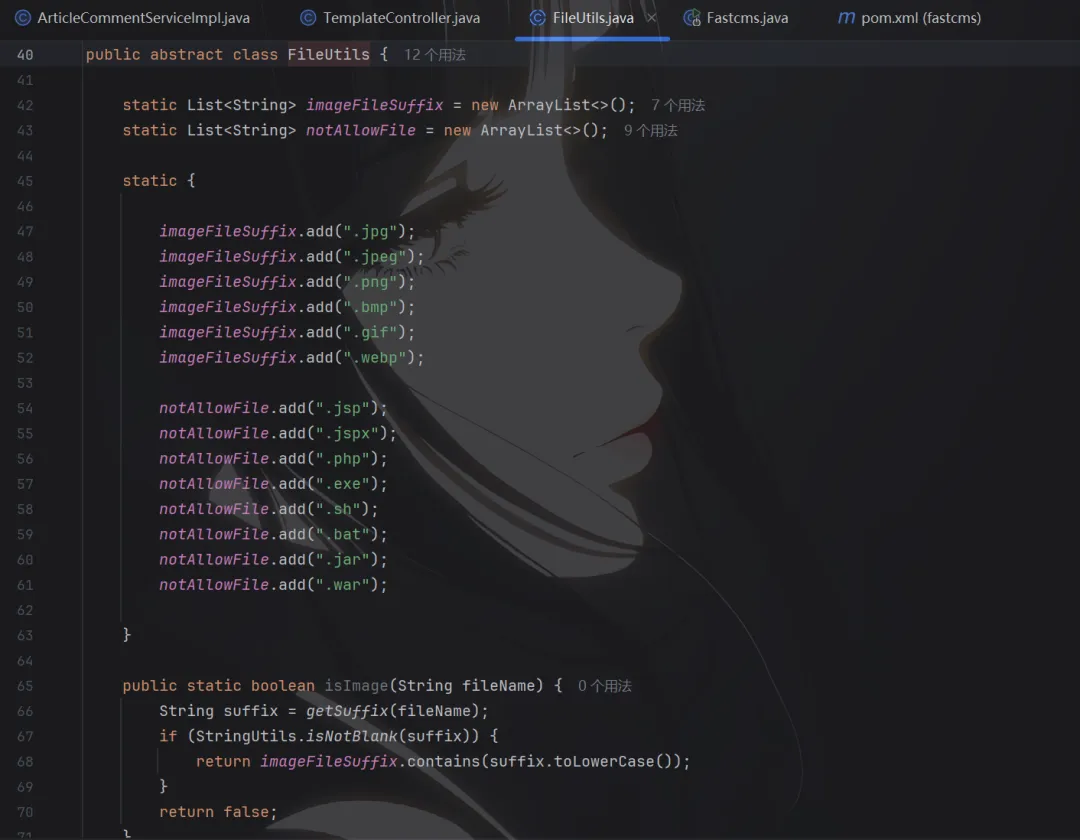The height and width of the screenshot is (840, 1080).
Task: Click ArrayList<>() constructor on line 42
Action: coord(567,105)
